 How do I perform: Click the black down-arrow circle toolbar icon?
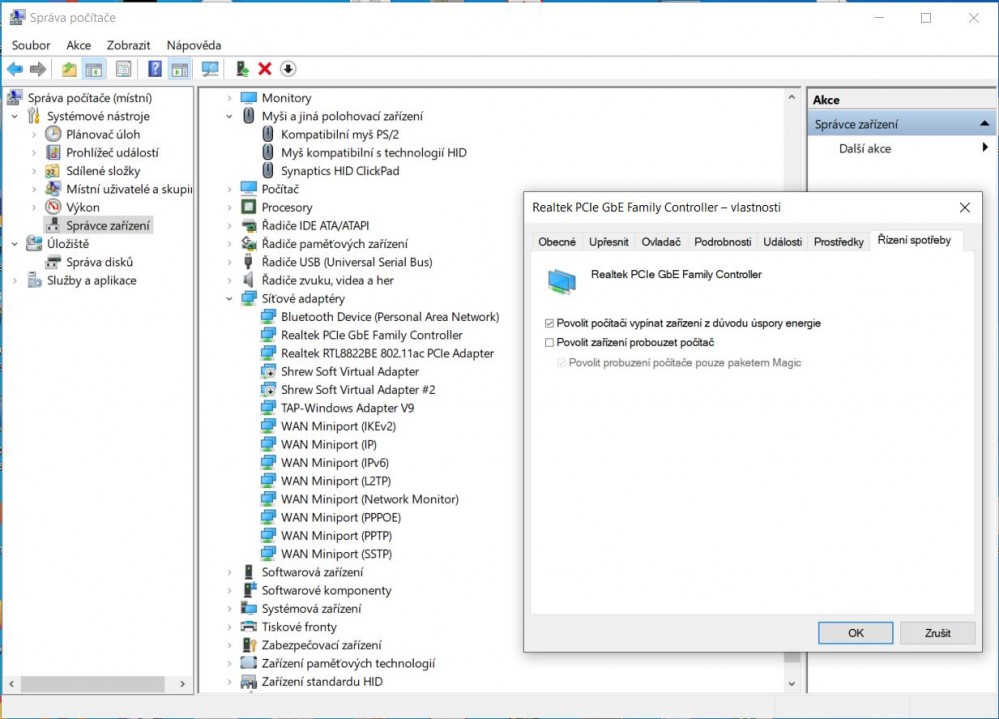tap(288, 69)
